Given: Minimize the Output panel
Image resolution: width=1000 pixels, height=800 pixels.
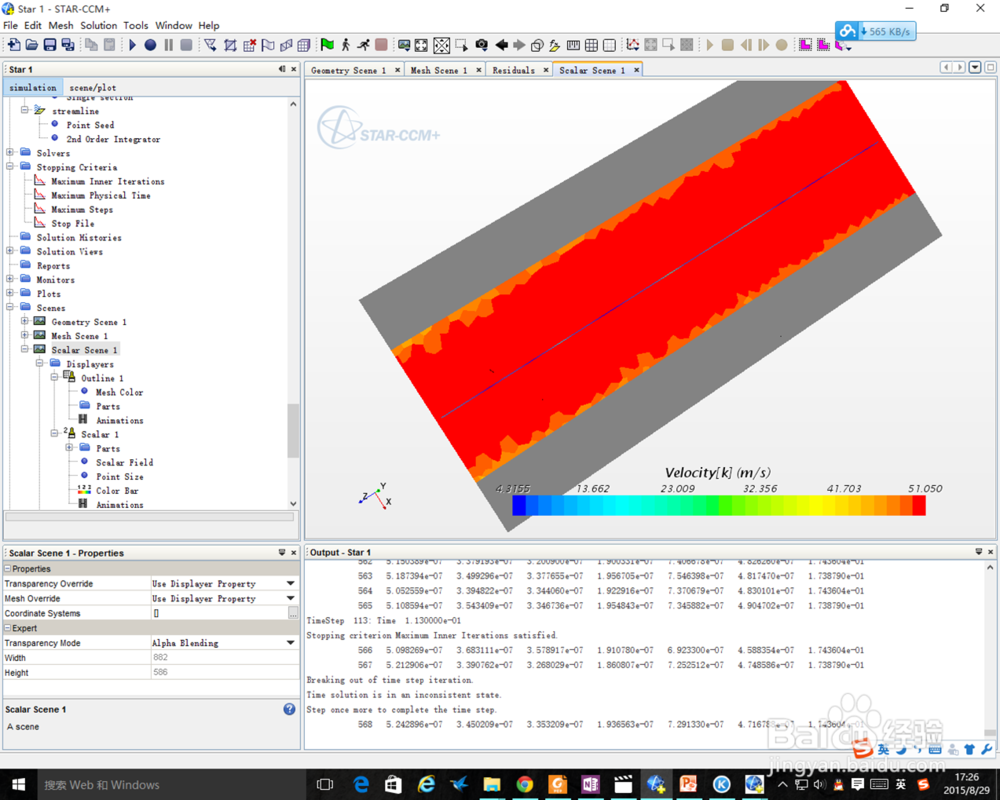Looking at the screenshot, I should [978, 551].
